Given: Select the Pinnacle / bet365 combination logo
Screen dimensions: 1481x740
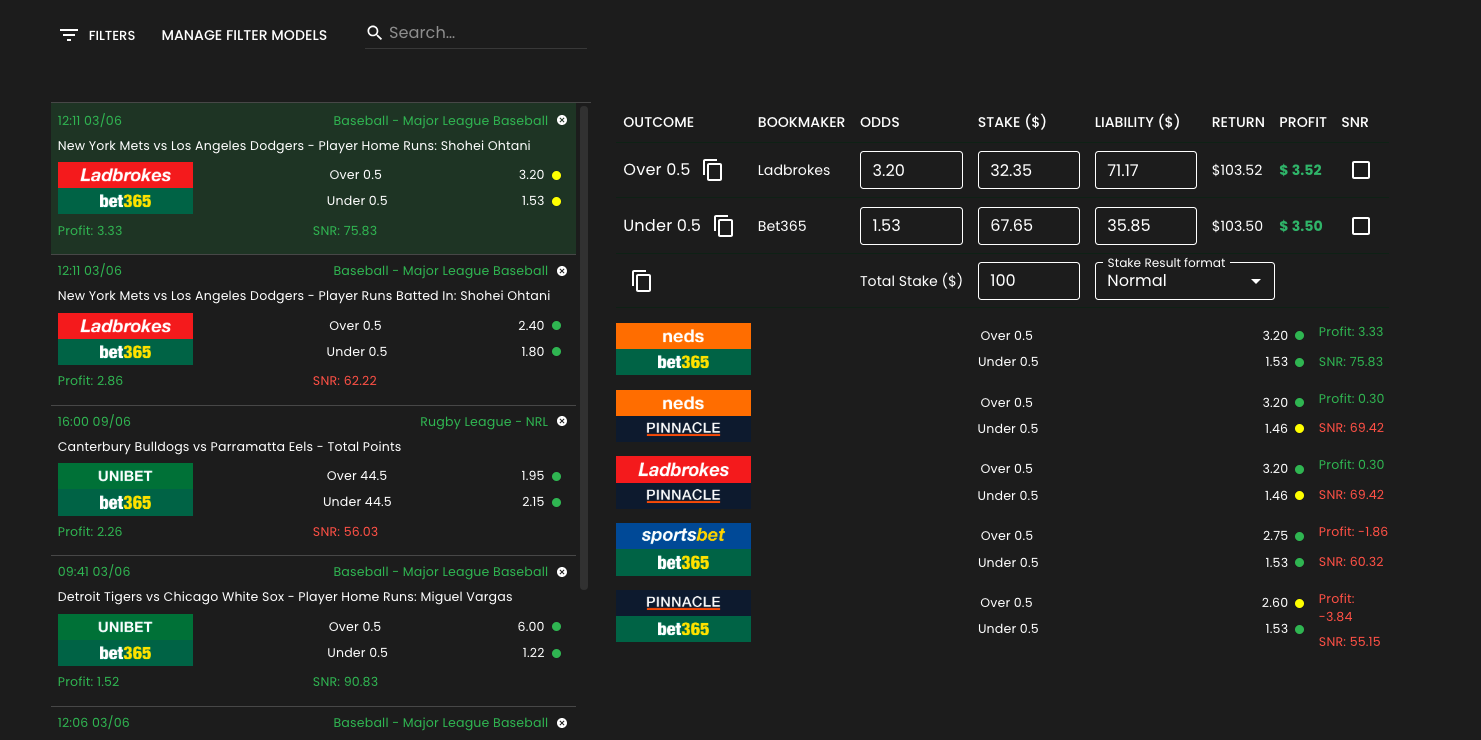Looking at the screenshot, I should [x=683, y=616].
